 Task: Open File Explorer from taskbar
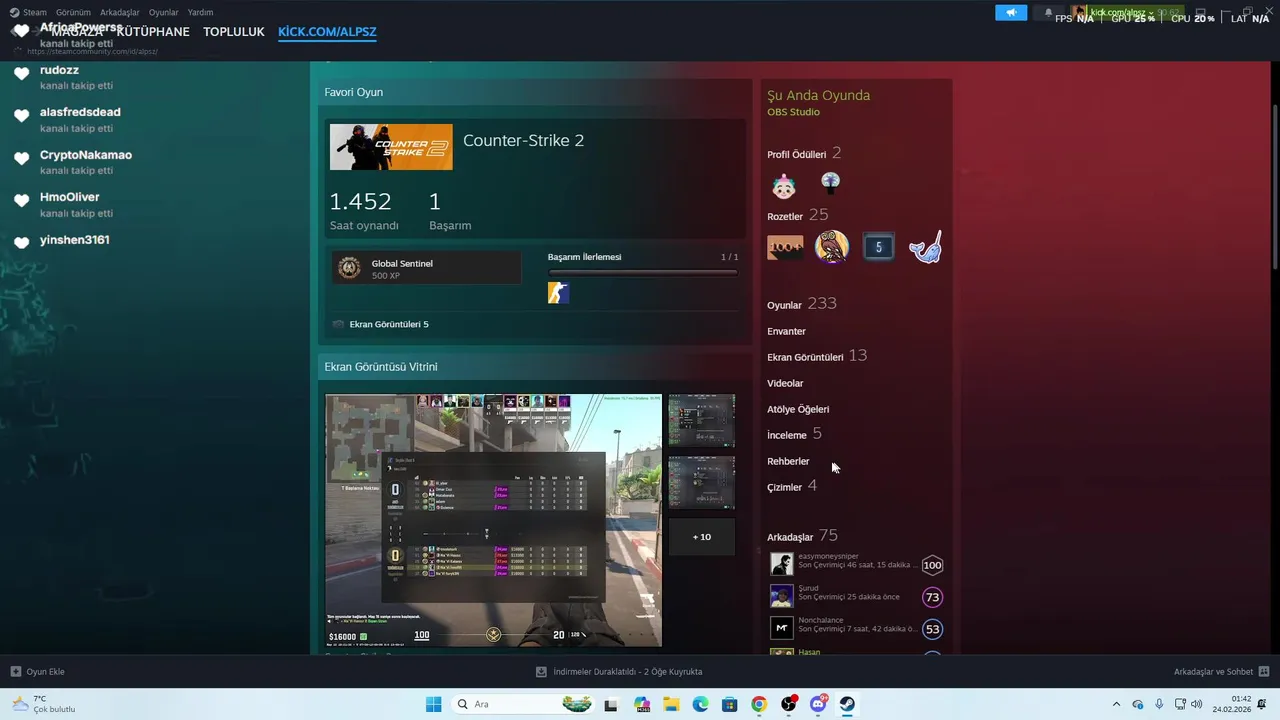point(670,704)
